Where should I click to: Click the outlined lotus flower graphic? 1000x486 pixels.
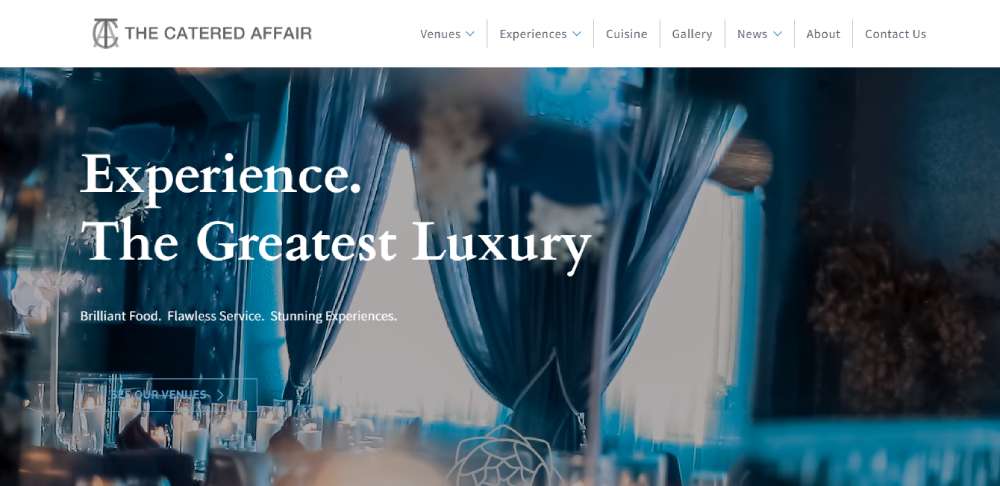503,455
